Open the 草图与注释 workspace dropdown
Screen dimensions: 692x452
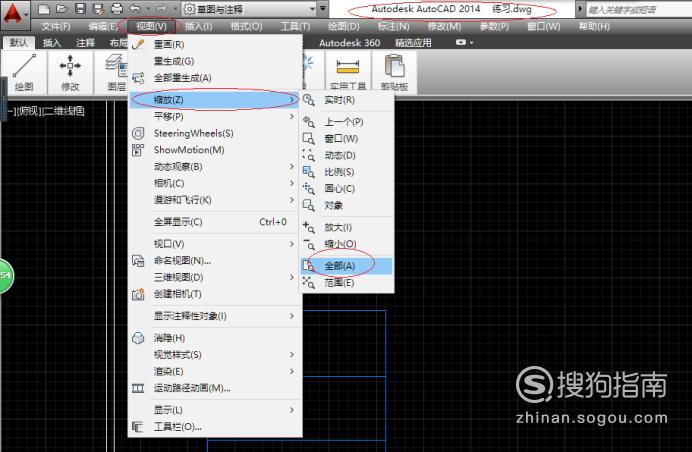point(249,9)
